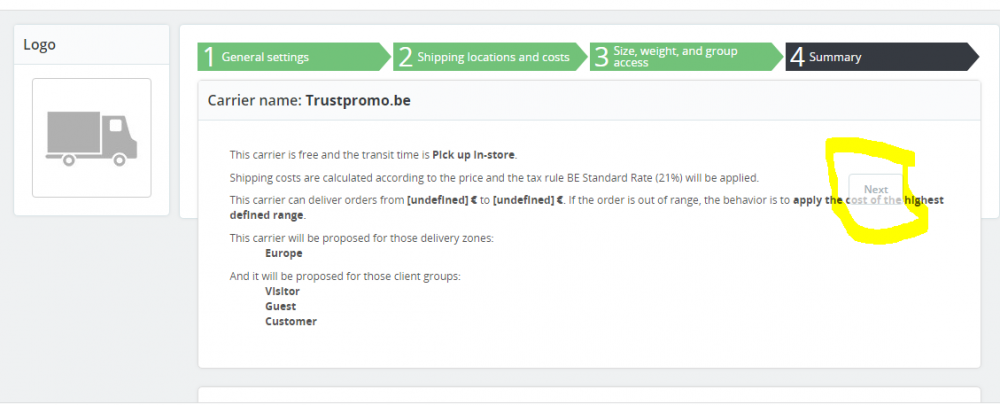Click the Trustpromo.be carrier name
Image resolution: width=1000 pixels, height=405 pixels.
click(358, 101)
